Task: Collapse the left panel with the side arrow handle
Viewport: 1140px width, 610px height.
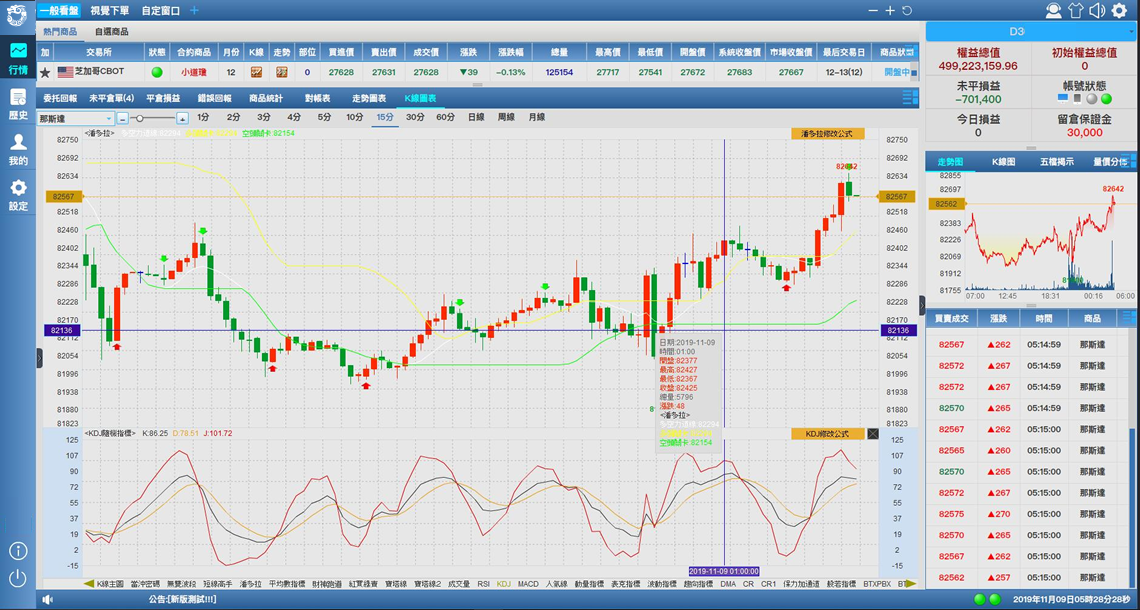Action: click(x=40, y=357)
